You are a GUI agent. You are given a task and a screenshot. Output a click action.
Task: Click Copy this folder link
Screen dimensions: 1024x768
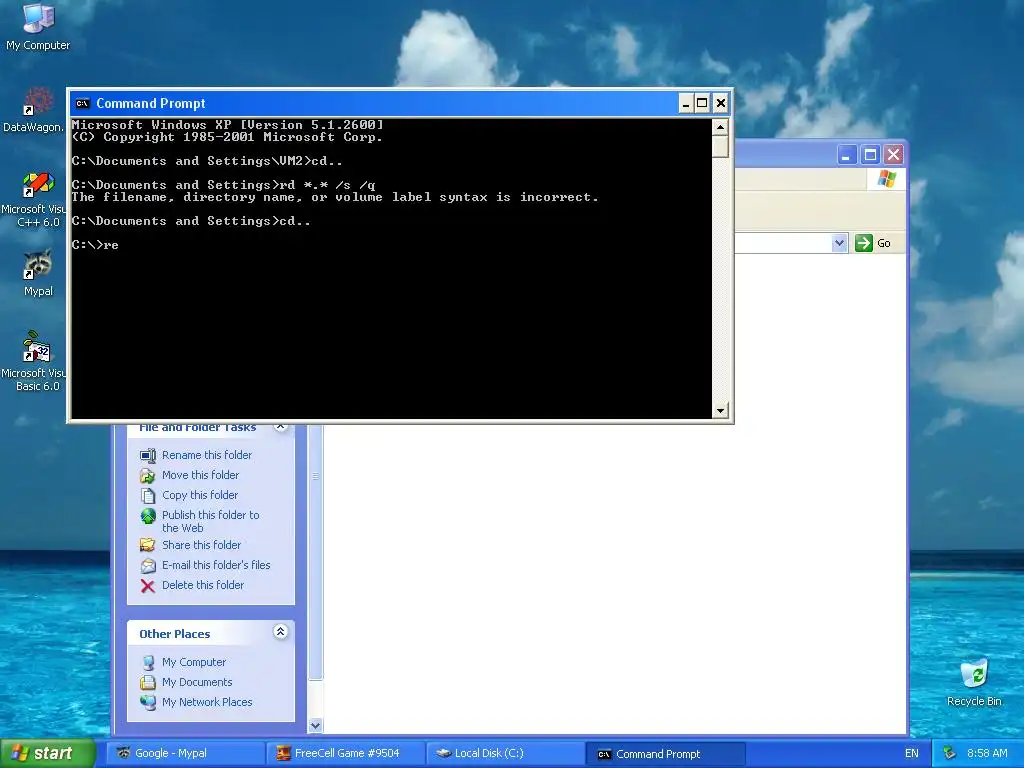coord(200,496)
